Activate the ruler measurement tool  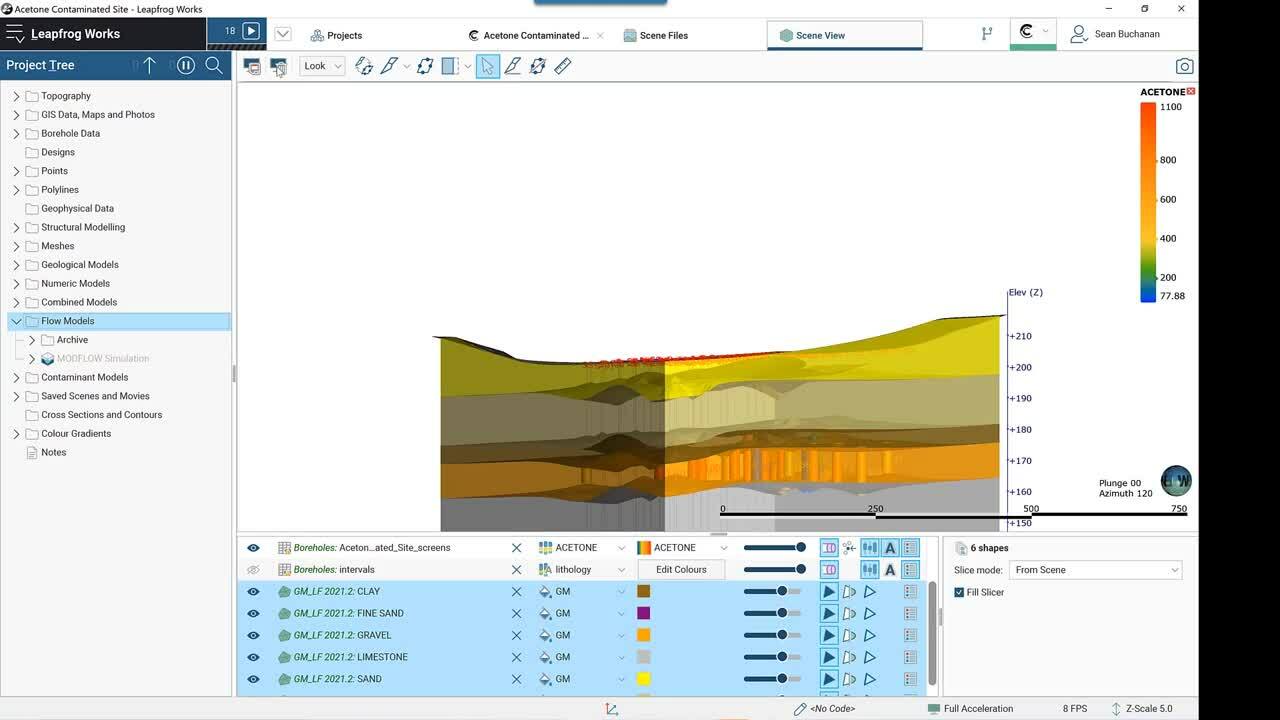(x=563, y=66)
